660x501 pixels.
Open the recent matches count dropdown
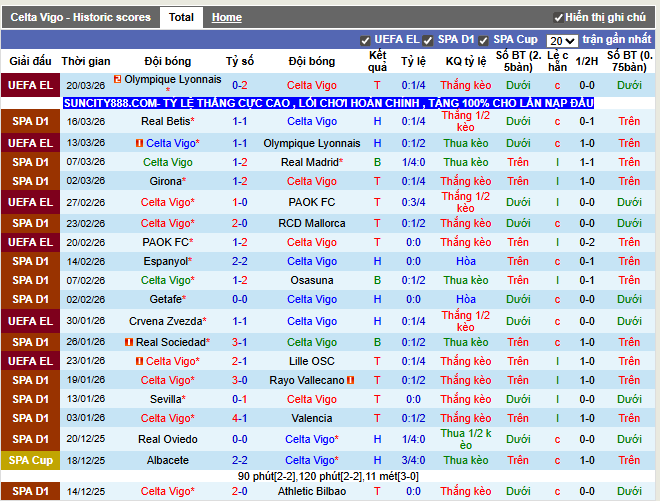[563, 40]
